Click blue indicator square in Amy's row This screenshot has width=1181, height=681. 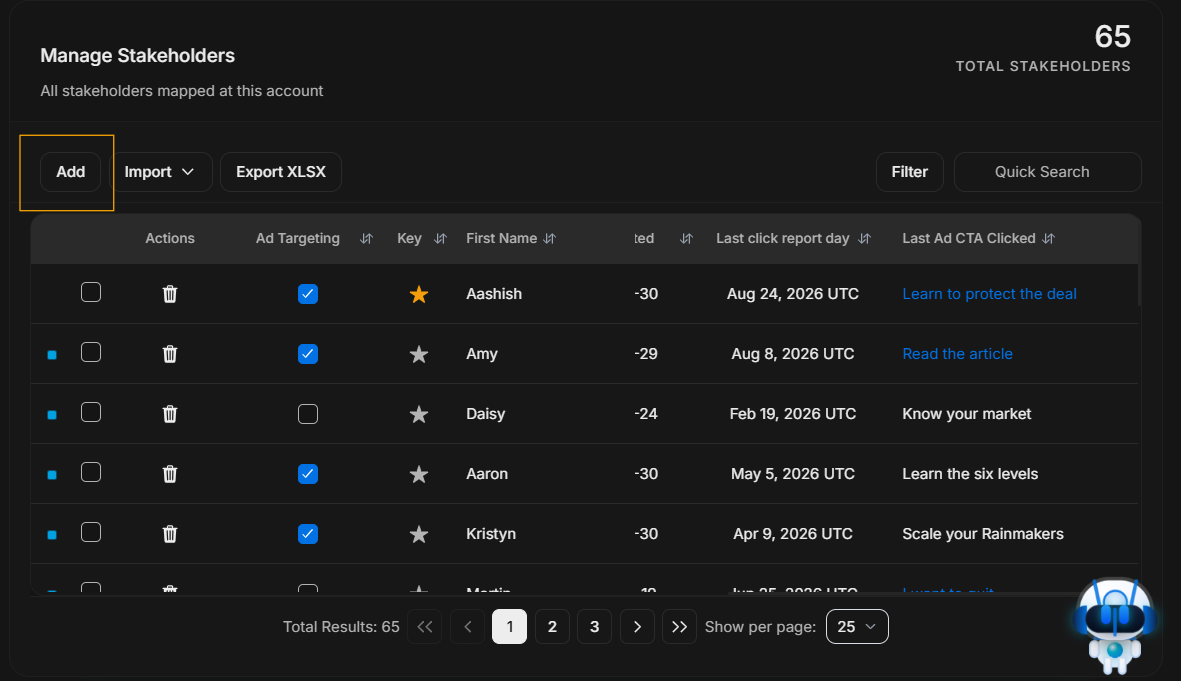[x=52, y=355]
